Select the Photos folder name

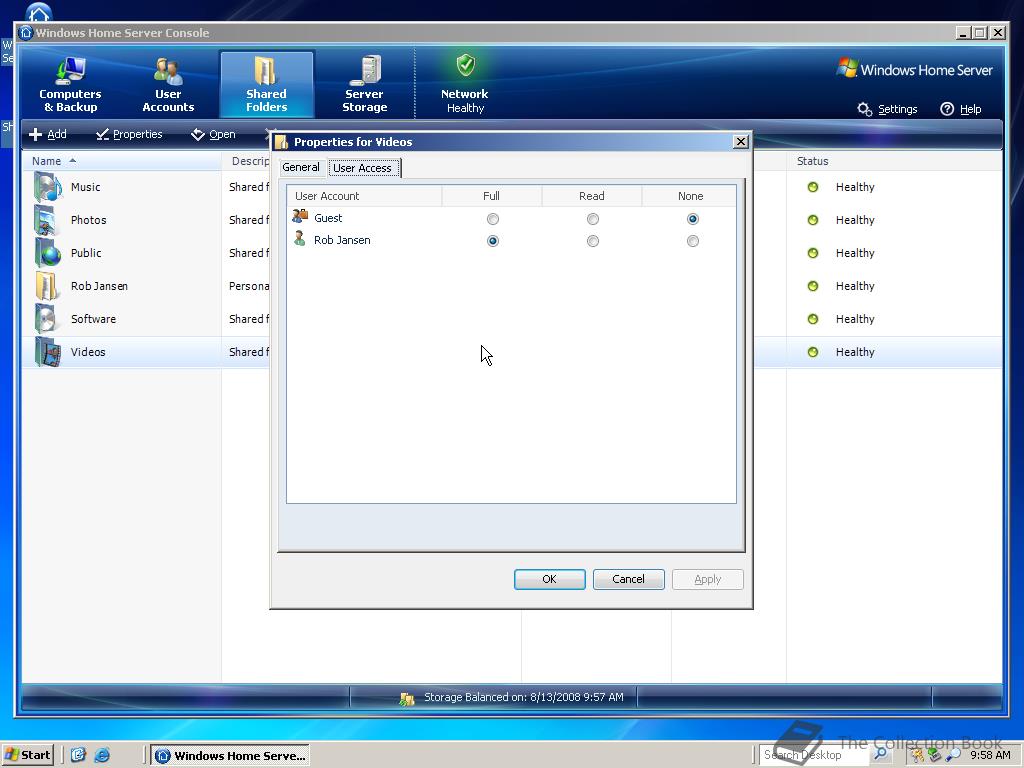coord(88,220)
